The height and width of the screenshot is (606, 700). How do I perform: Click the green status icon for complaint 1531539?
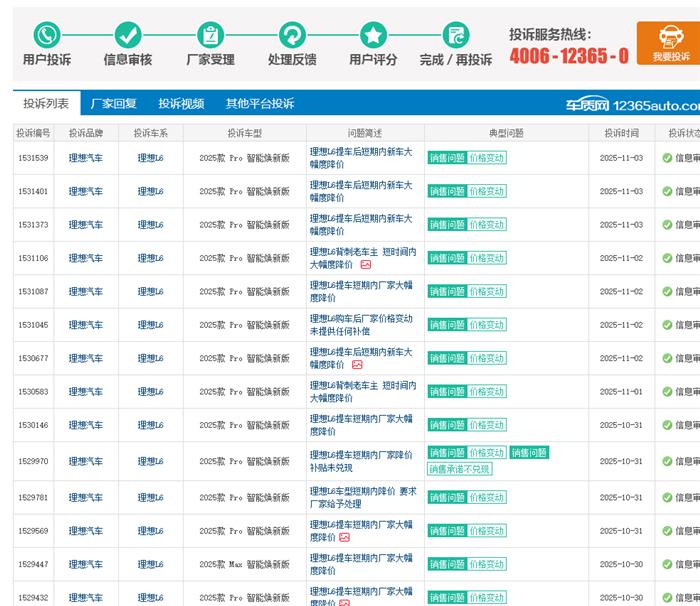click(667, 158)
